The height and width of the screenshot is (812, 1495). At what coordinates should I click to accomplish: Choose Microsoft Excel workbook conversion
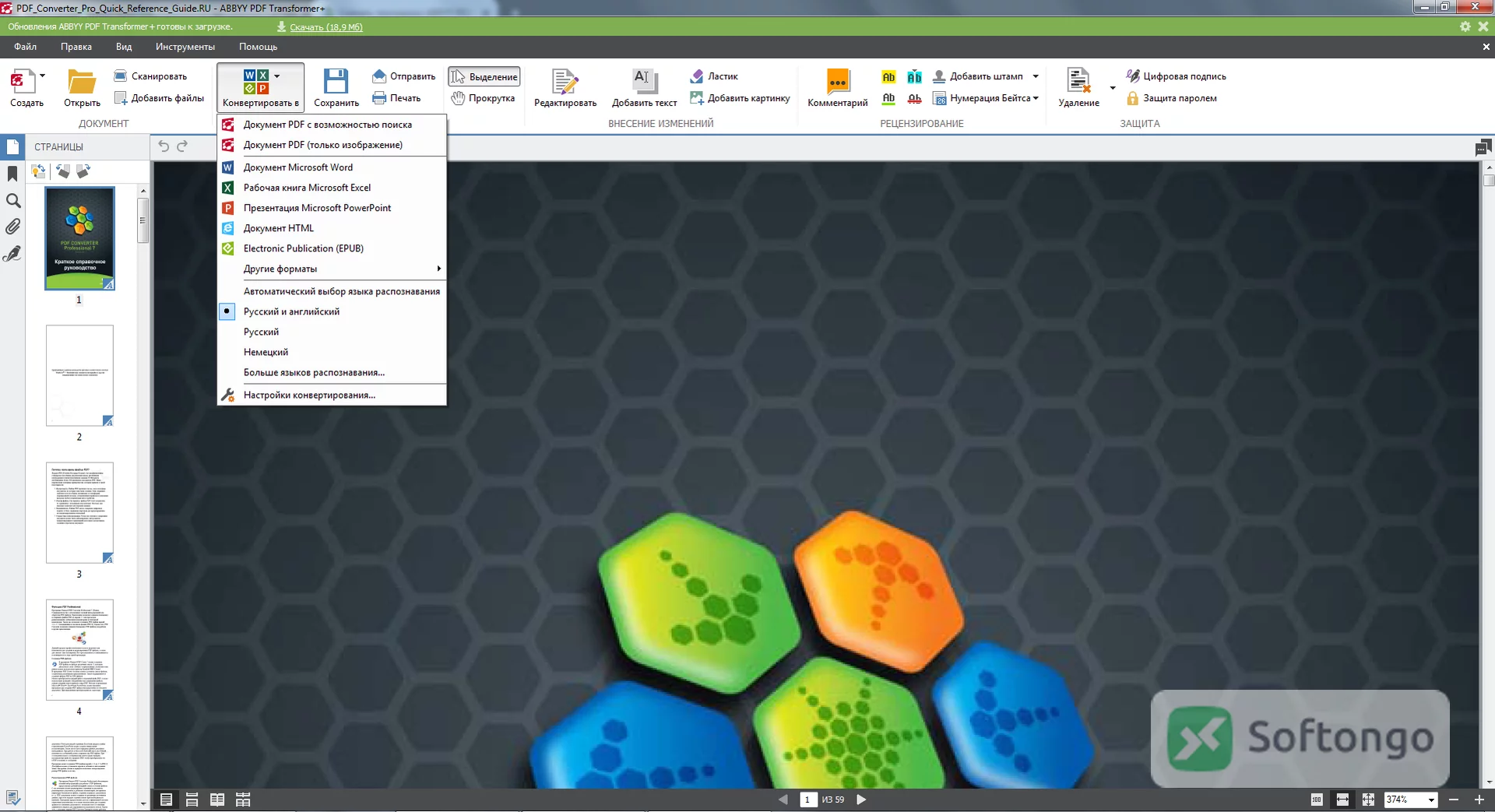coord(332,188)
